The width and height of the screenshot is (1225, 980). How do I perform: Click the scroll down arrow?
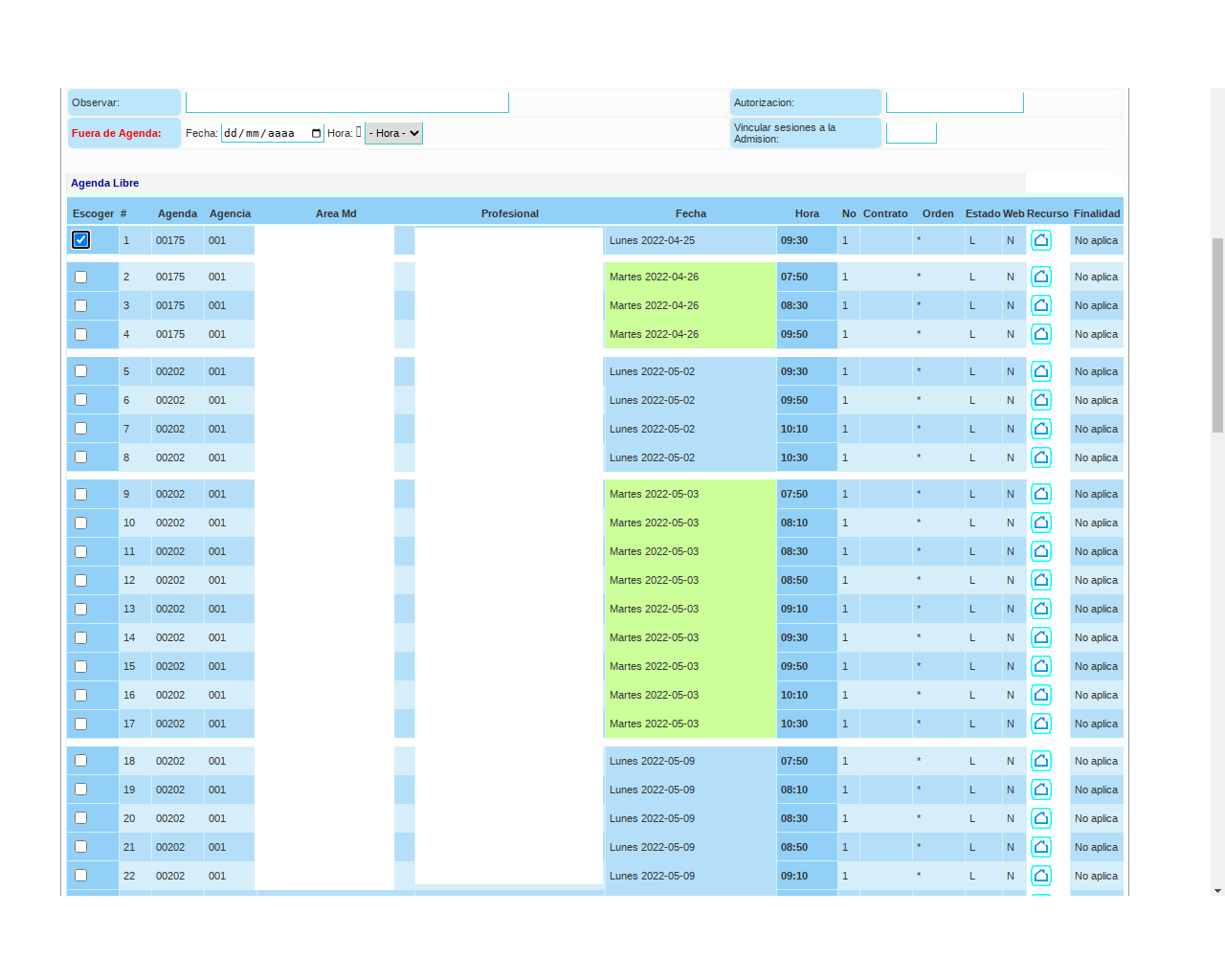tap(1217, 890)
